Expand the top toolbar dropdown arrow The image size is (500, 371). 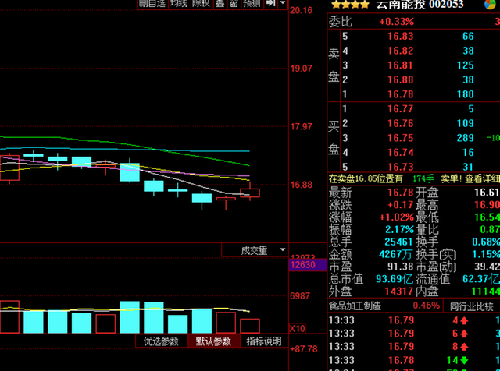tap(283, 3)
